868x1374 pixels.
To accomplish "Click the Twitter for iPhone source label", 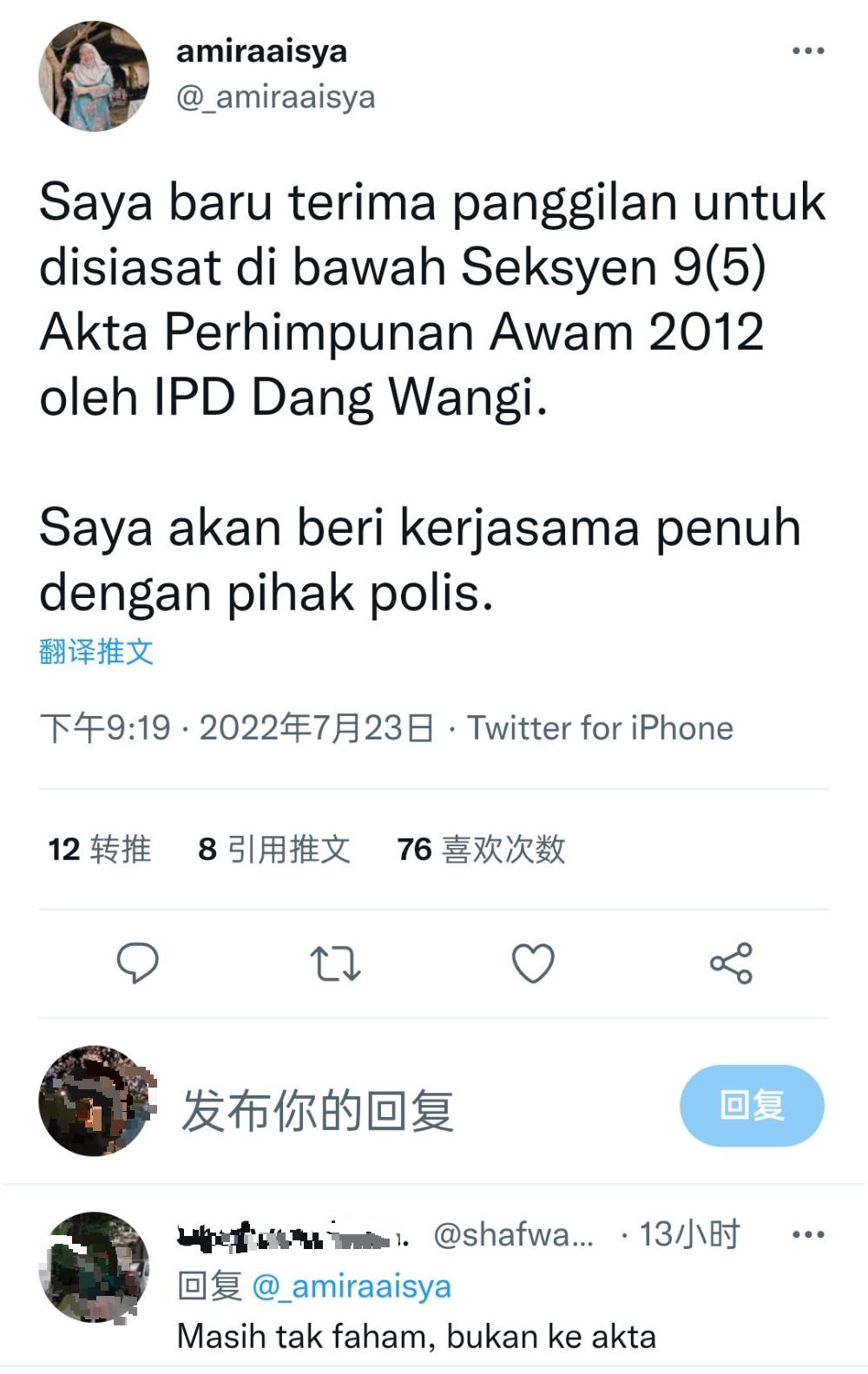I will click(x=601, y=728).
